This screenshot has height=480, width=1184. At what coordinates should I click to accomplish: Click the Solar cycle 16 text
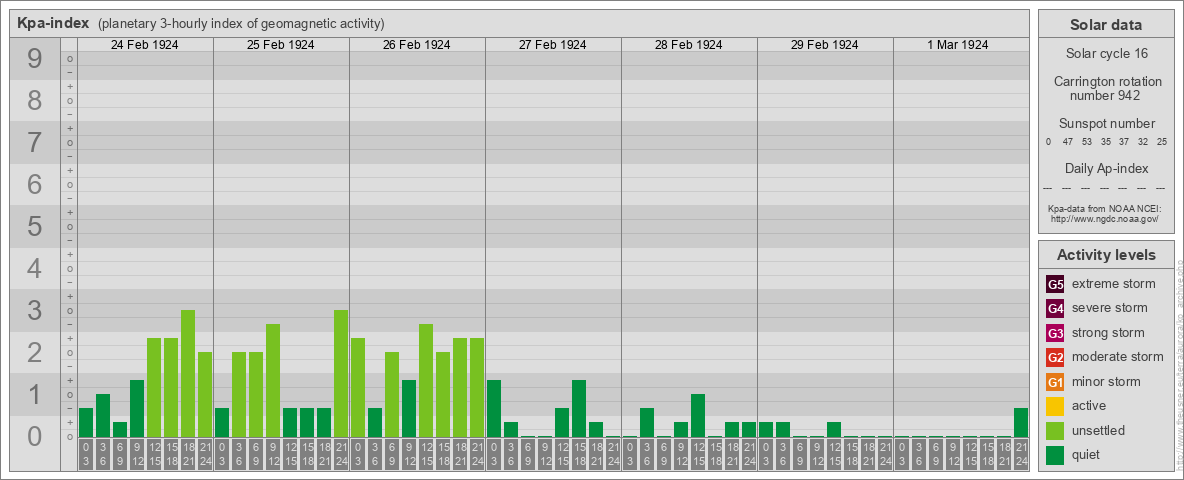click(1106, 54)
